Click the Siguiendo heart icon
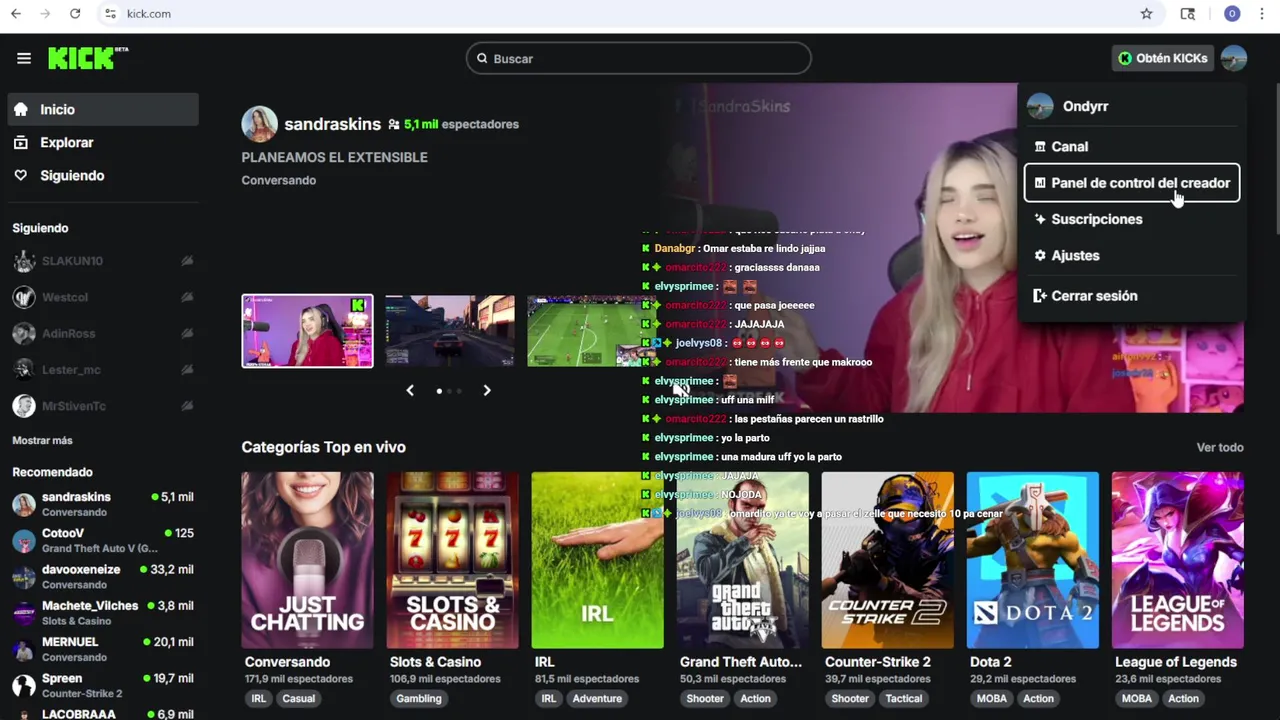The image size is (1280, 720). [x=20, y=176]
